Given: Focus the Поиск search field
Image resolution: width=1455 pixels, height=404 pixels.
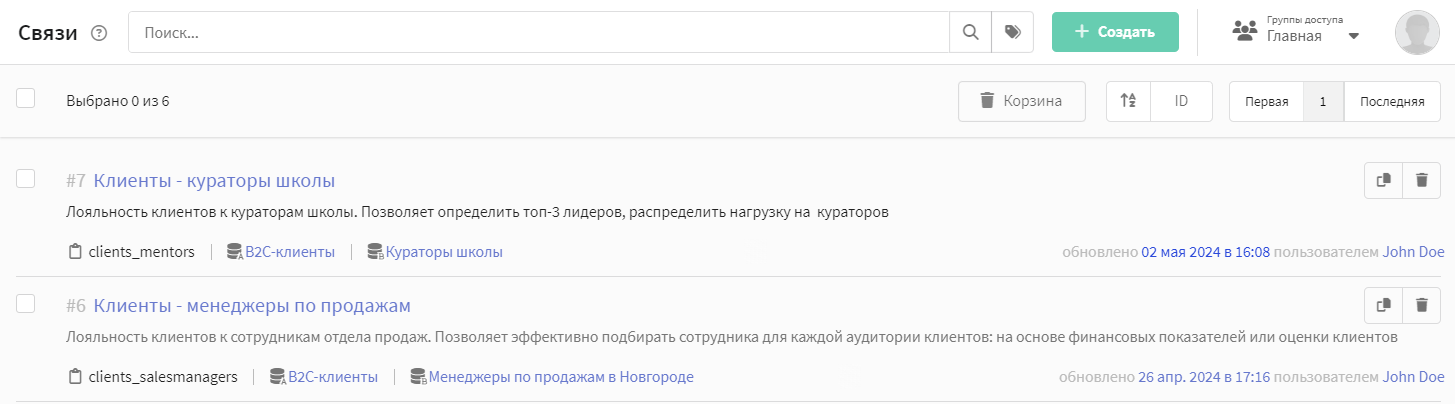Looking at the screenshot, I should pos(539,32).
